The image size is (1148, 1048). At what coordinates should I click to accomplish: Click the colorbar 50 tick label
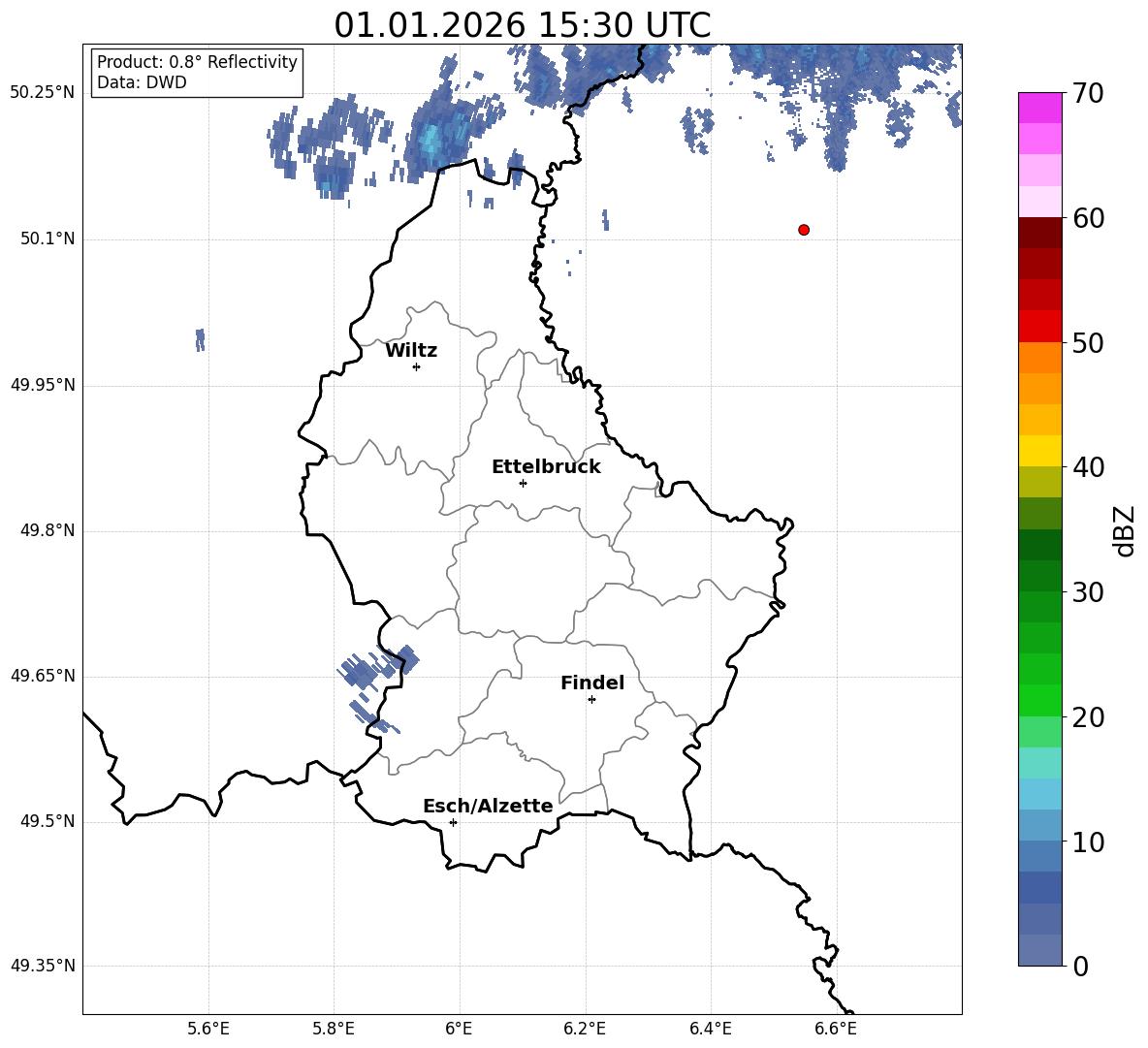(1088, 342)
